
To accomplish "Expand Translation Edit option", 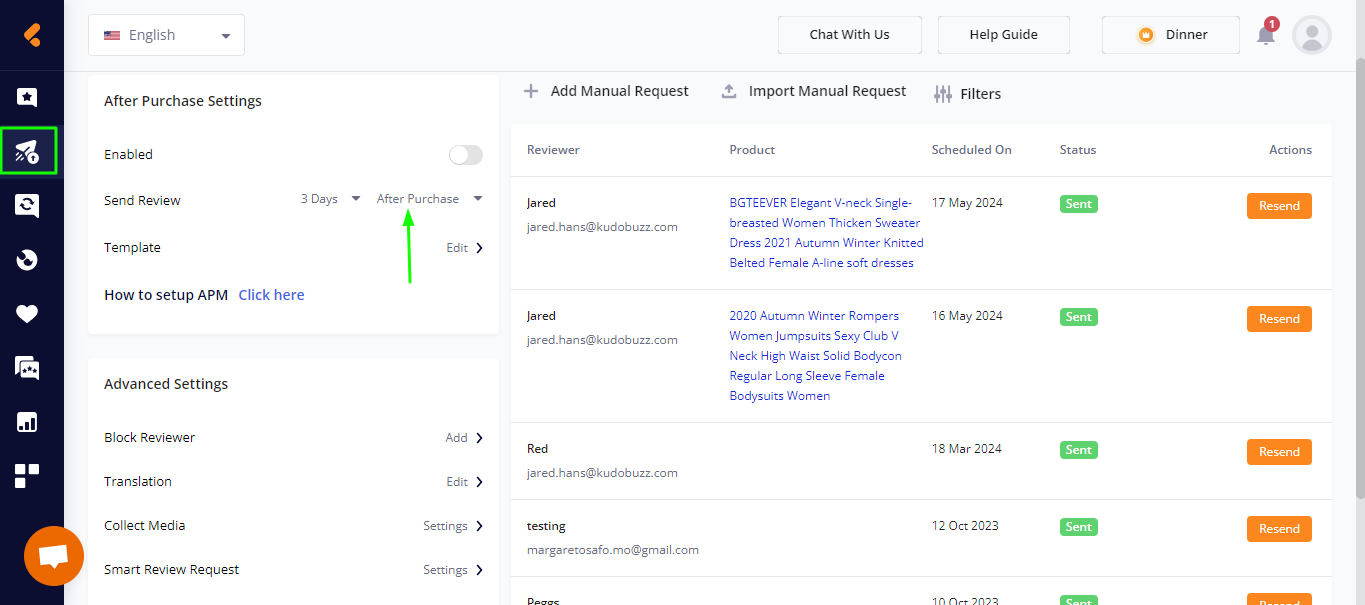I will point(466,482).
